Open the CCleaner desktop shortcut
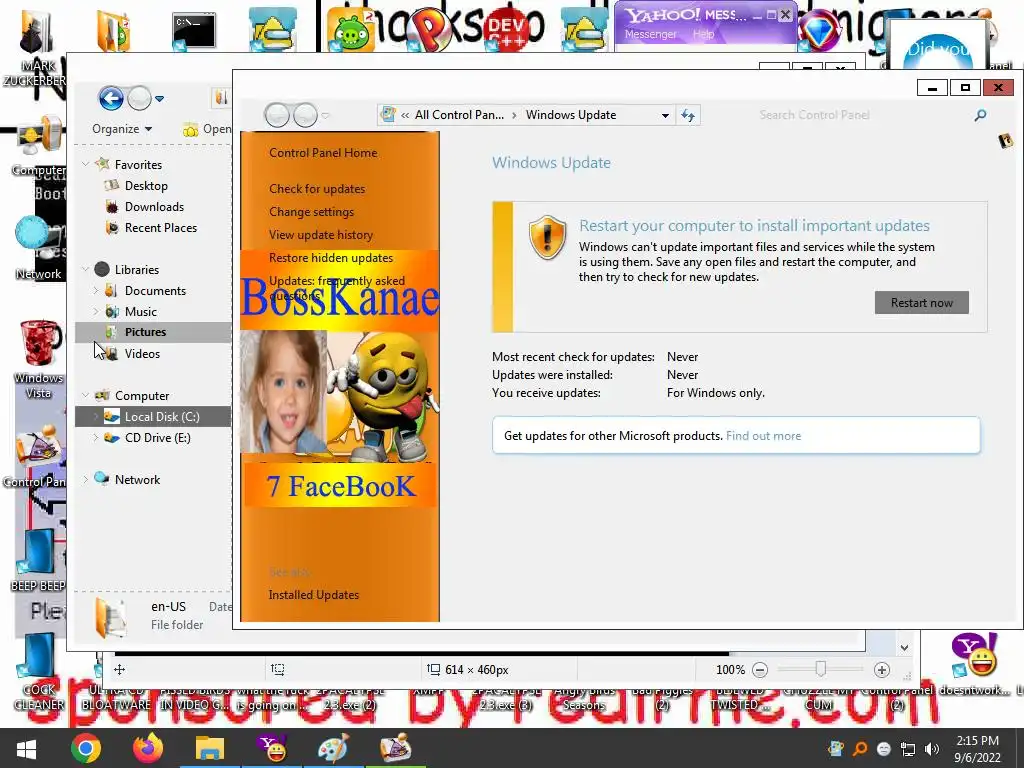This screenshot has width=1024, height=768. pos(38,673)
